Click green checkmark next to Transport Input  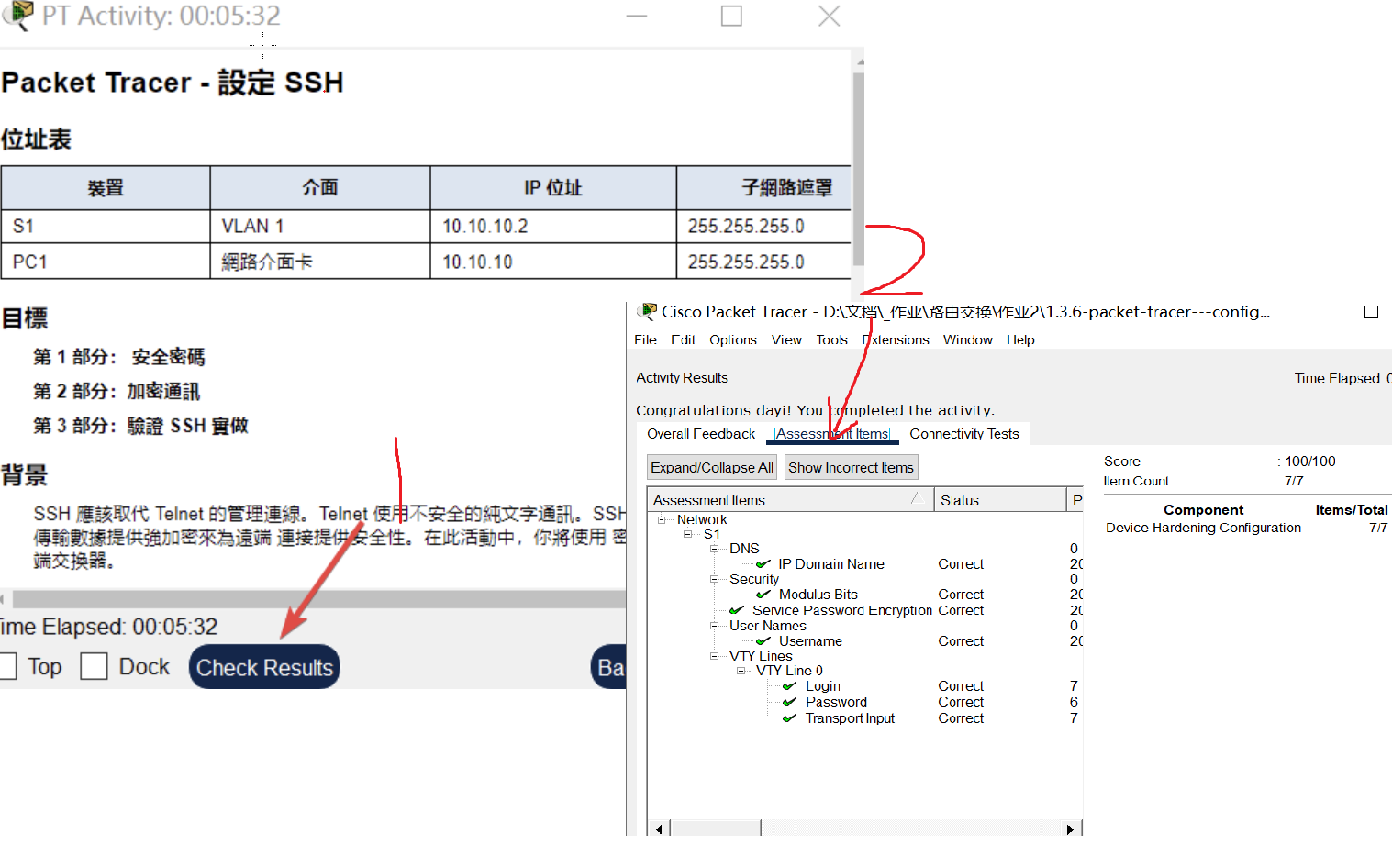coord(789,718)
